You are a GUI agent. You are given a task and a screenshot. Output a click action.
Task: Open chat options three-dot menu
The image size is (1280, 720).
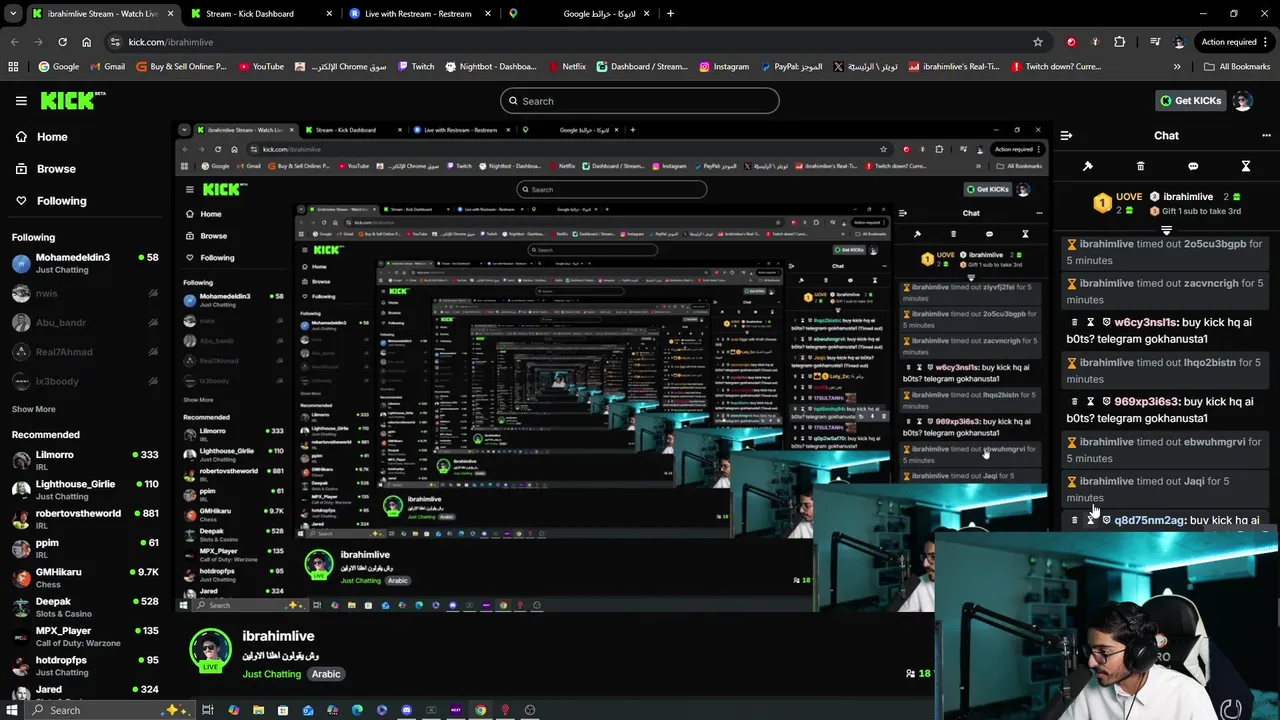[1266, 135]
